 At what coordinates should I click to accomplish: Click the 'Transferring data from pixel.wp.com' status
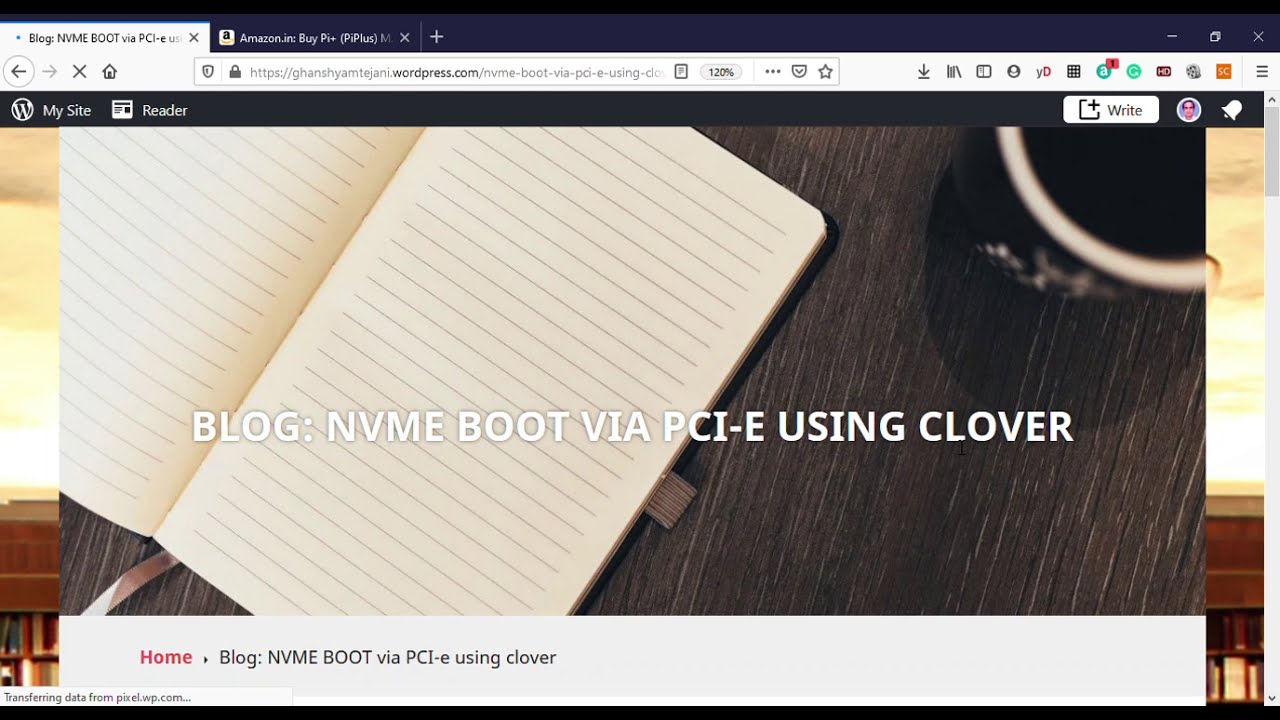[97, 697]
